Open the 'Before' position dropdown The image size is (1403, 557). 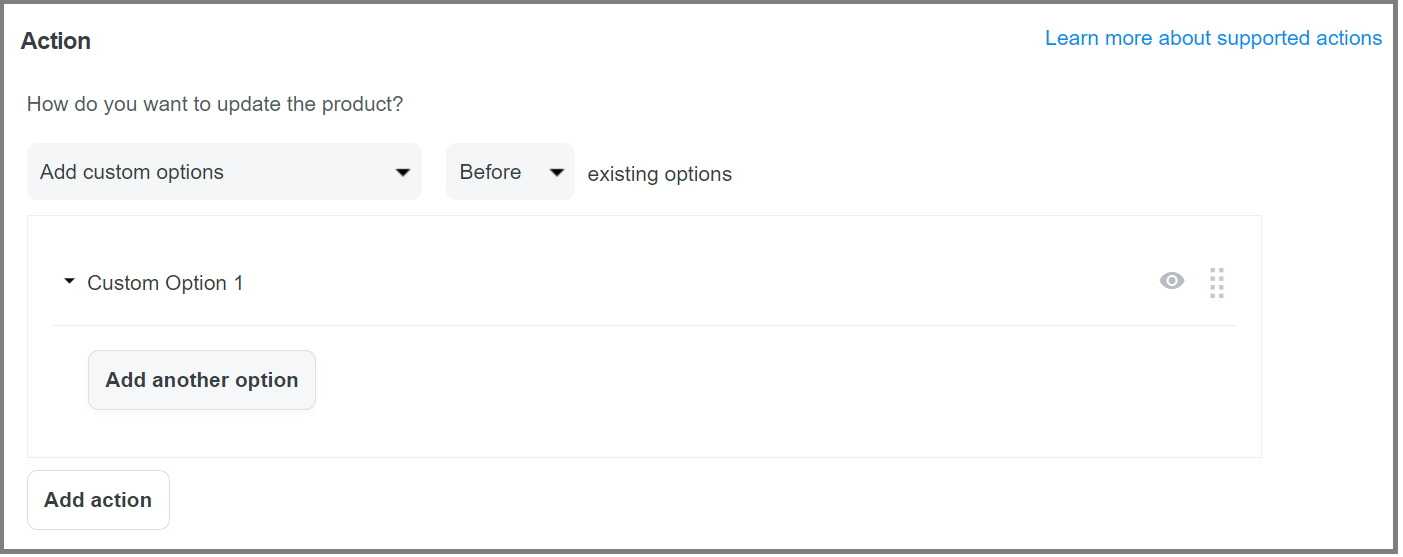[x=510, y=172]
